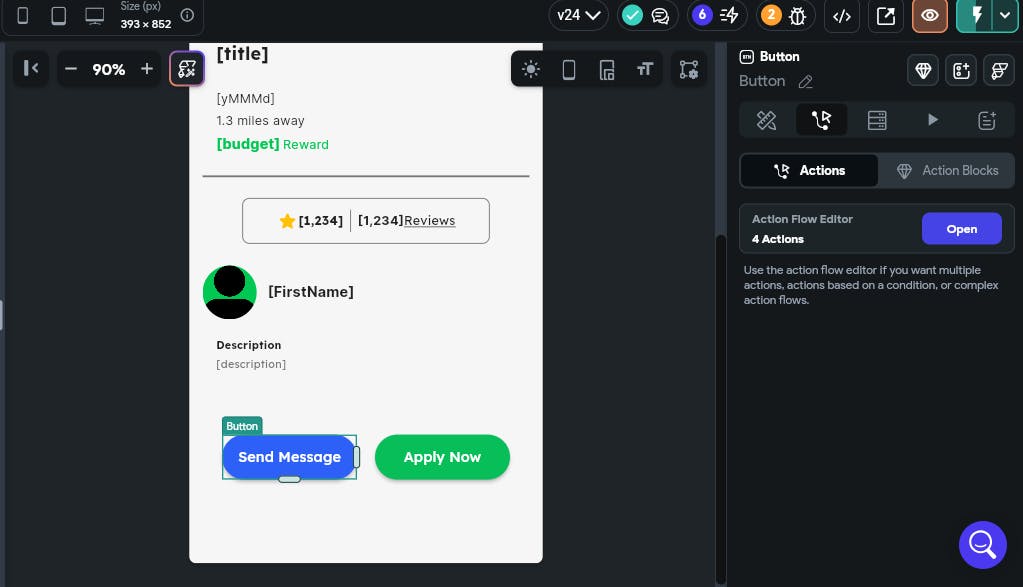
Task: Click the text size icon
Action: pyautogui.click(x=645, y=69)
